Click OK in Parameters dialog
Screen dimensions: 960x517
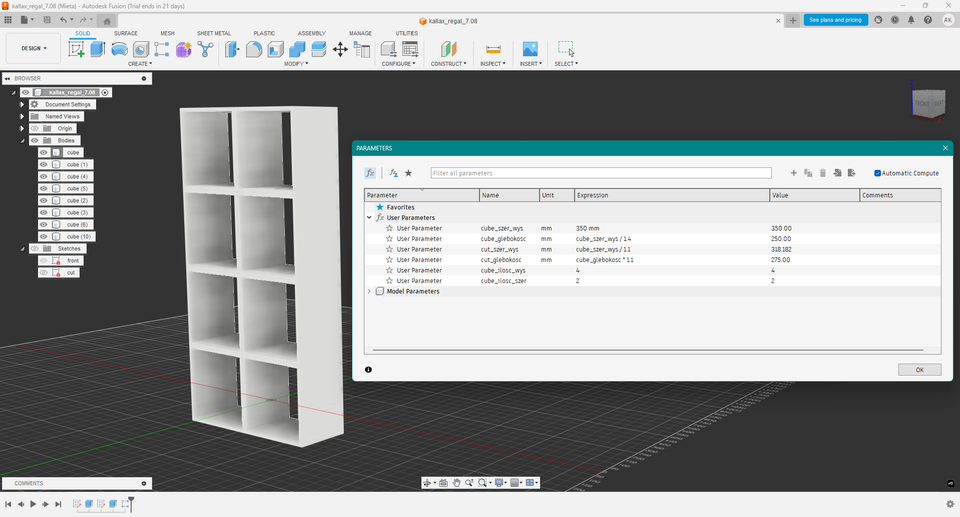coord(919,369)
